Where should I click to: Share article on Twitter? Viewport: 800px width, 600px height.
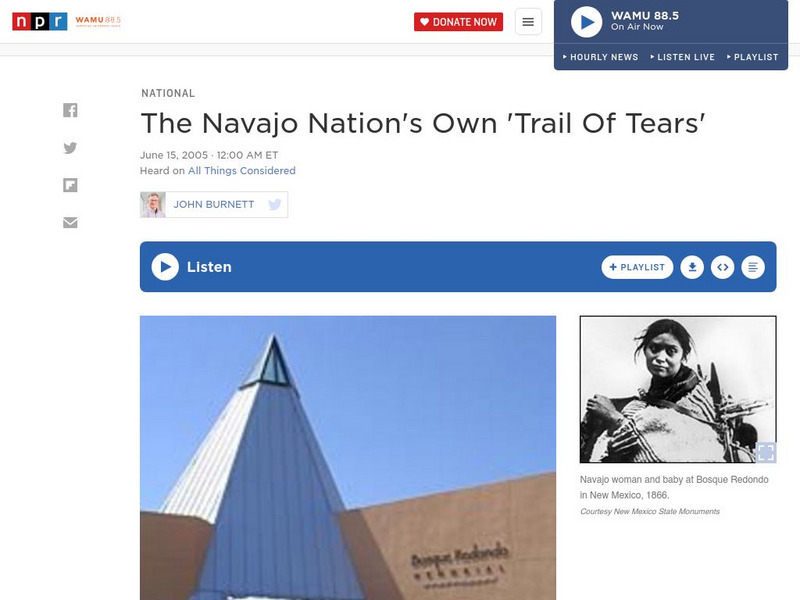(x=70, y=148)
